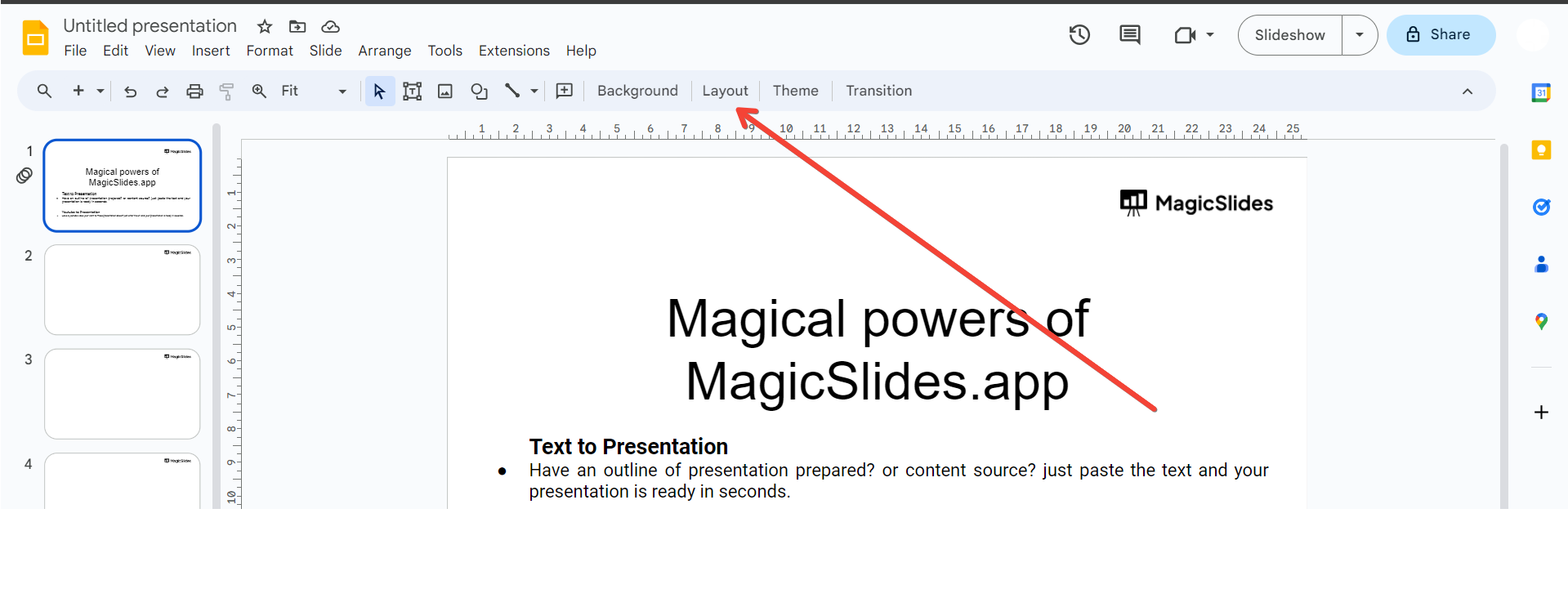
Task: Open version history clock icon
Action: coord(1079,35)
